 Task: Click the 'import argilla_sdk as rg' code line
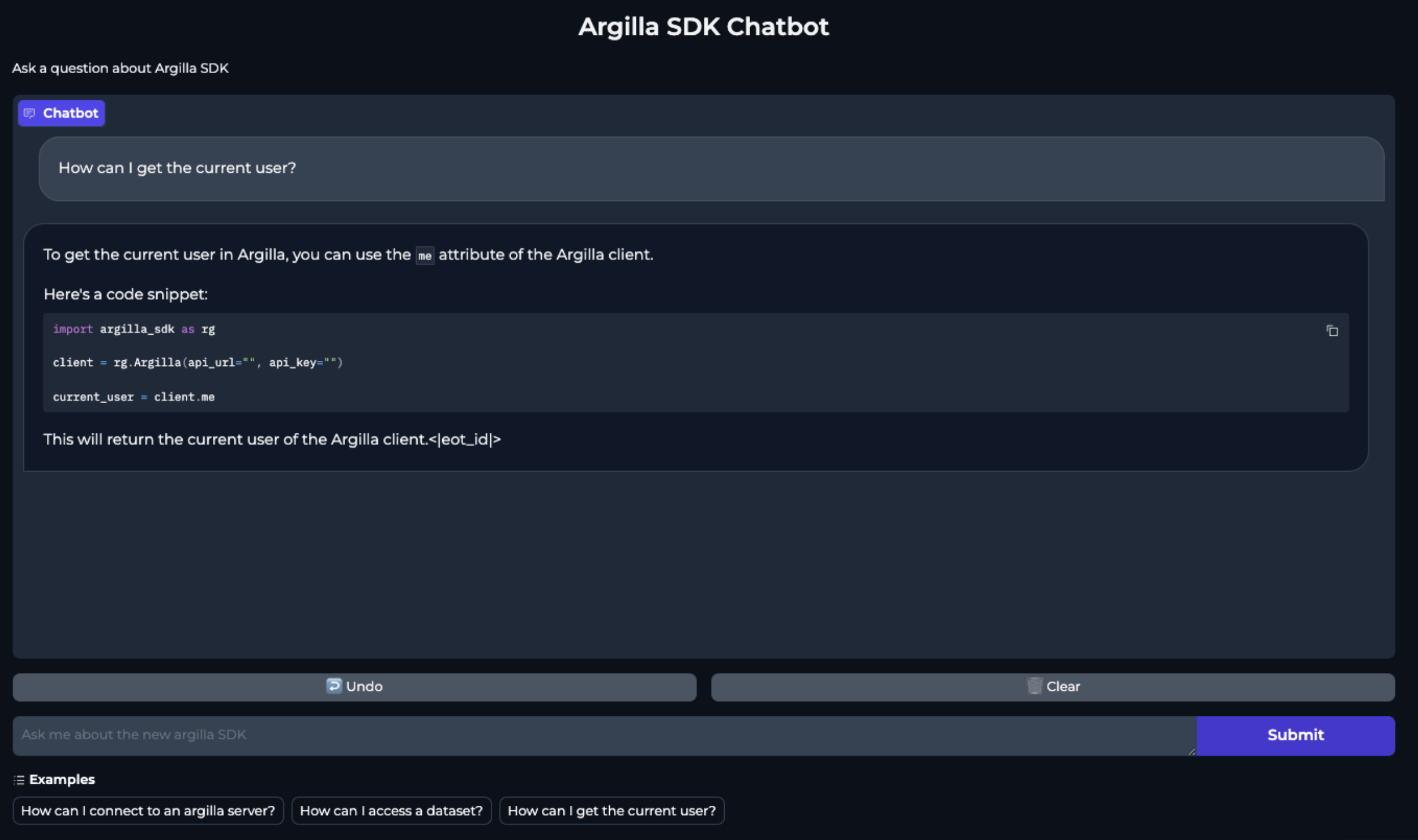tap(134, 330)
